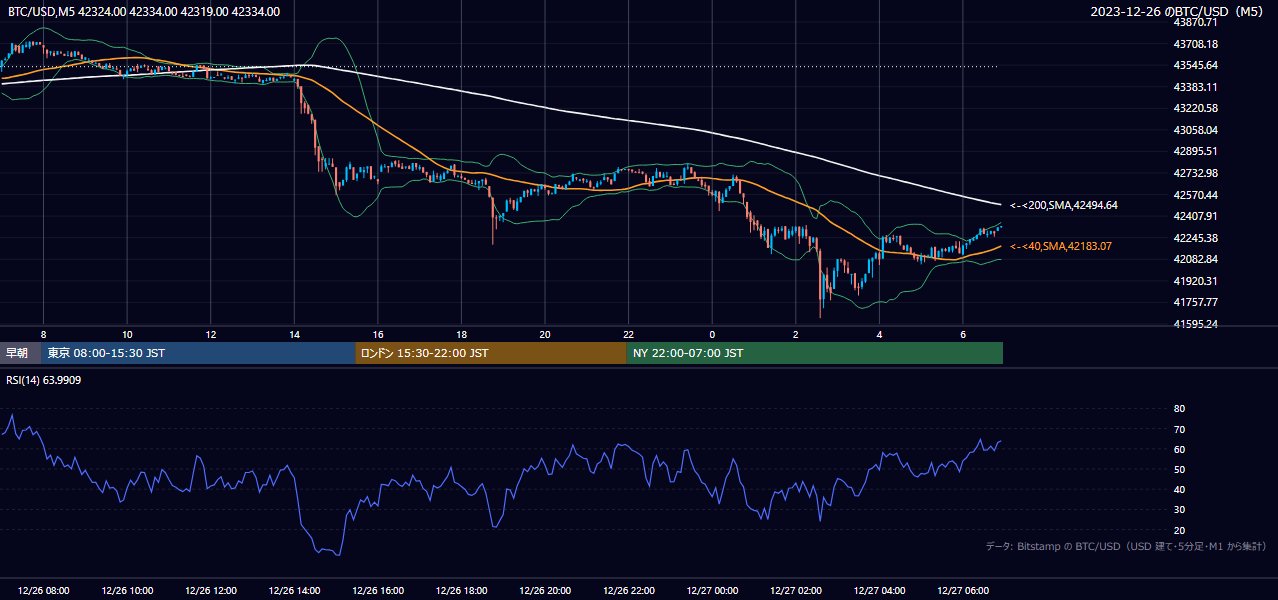The image size is (1278, 600).
Task: Click the RSI axis level 20
Action: pyautogui.click(x=1179, y=530)
